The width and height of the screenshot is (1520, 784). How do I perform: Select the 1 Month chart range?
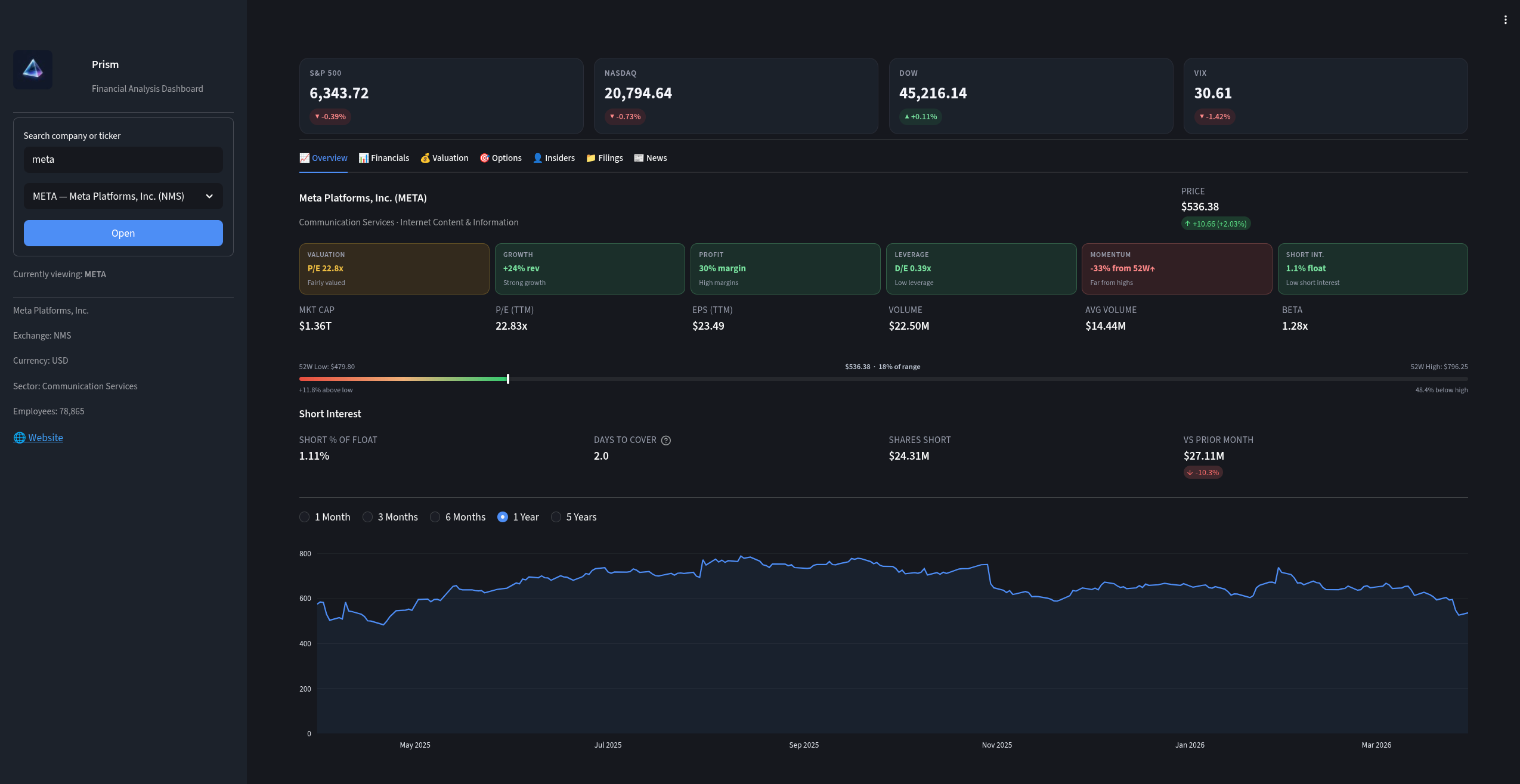pyautogui.click(x=325, y=517)
